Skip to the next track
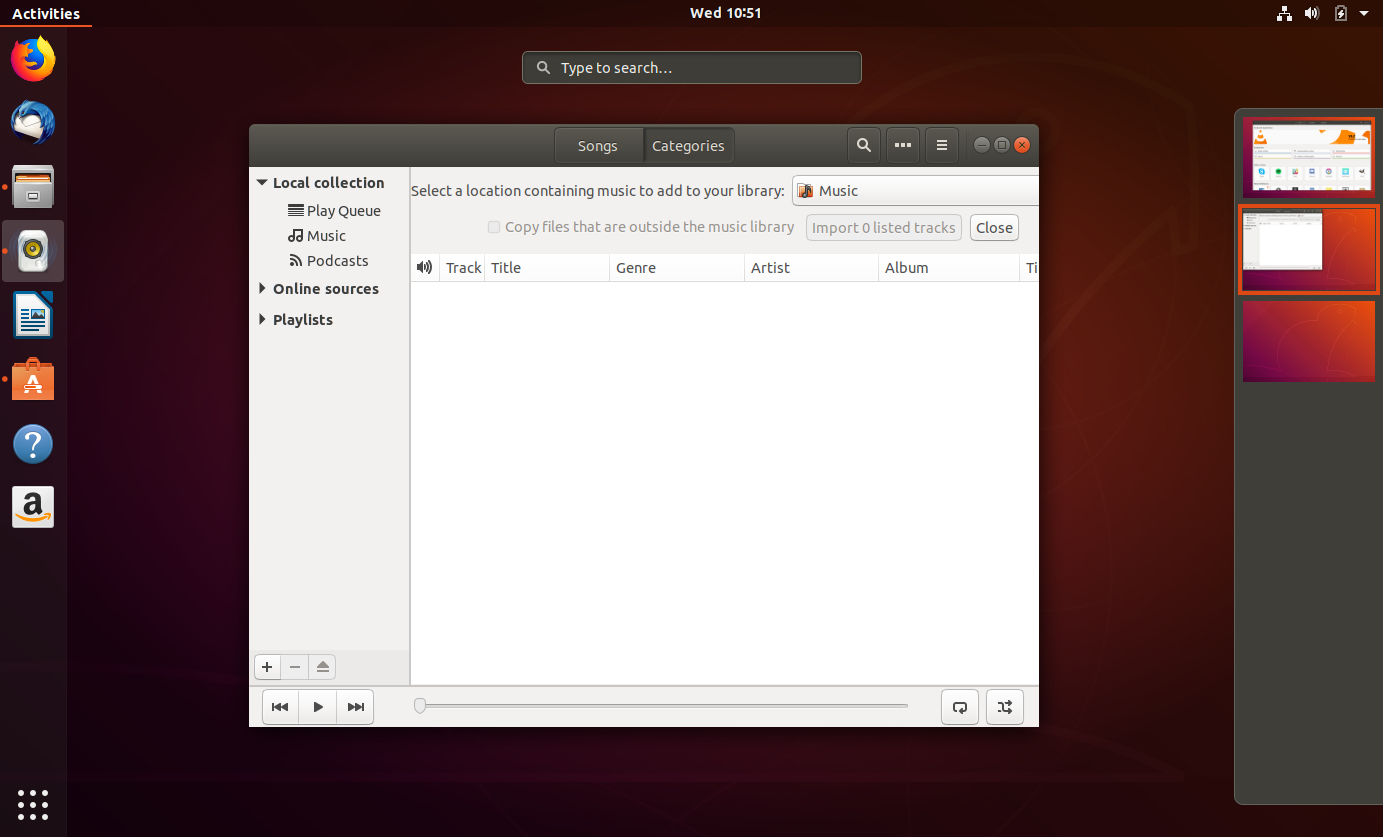This screenshot has width=1383, height=837. [x=355, y=706]
